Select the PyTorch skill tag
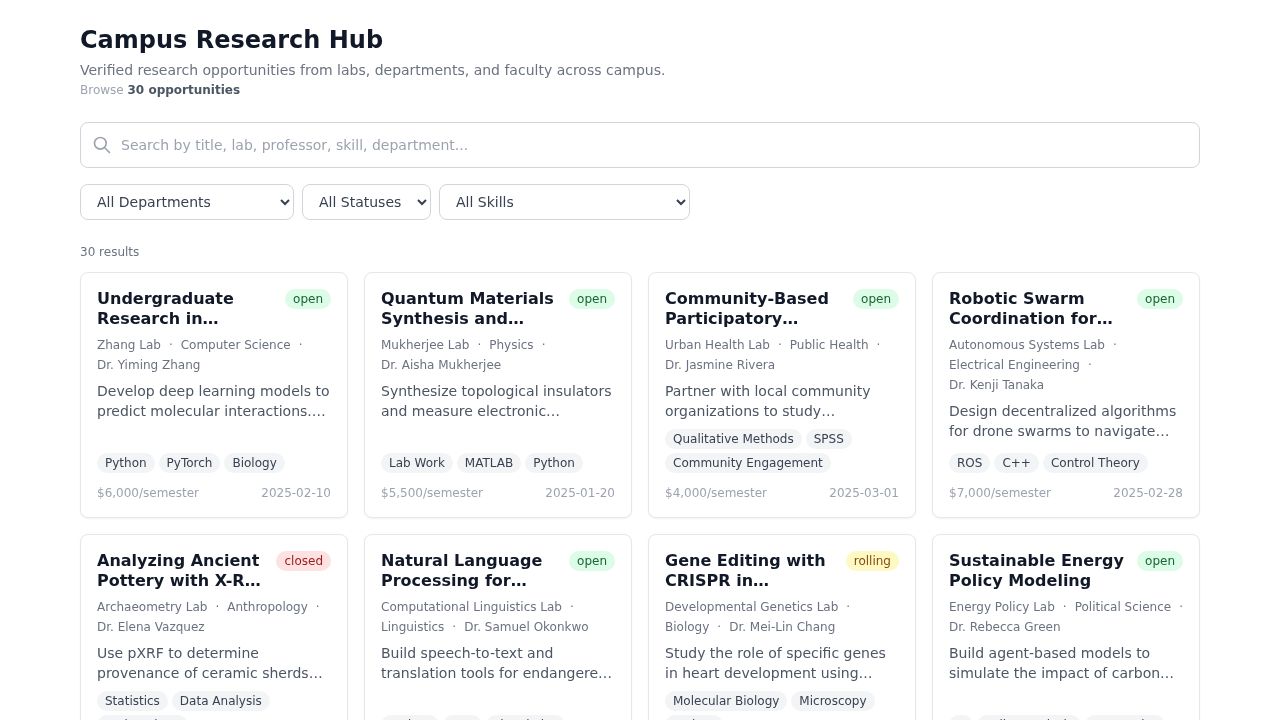Image resolution: width=1280 pixels, height=720 pixels. tap(189, 463)
